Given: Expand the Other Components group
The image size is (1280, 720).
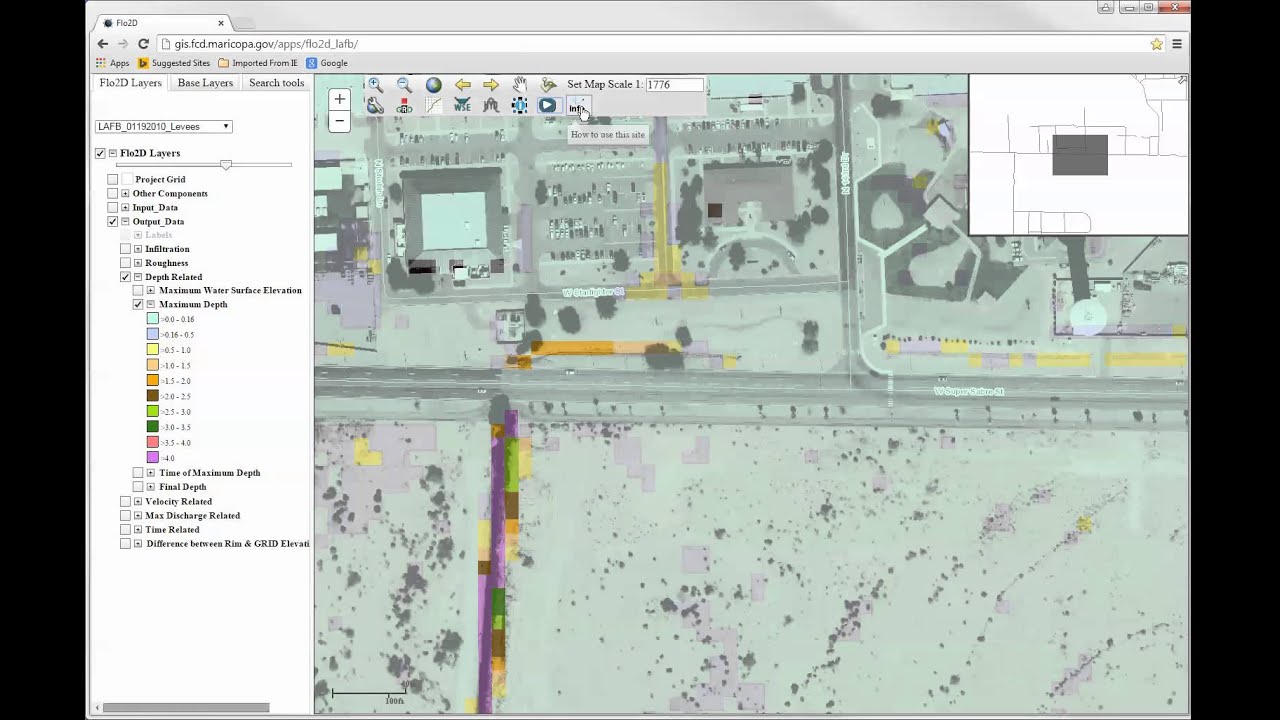Looking at the screenshot, I should point(125,194).
